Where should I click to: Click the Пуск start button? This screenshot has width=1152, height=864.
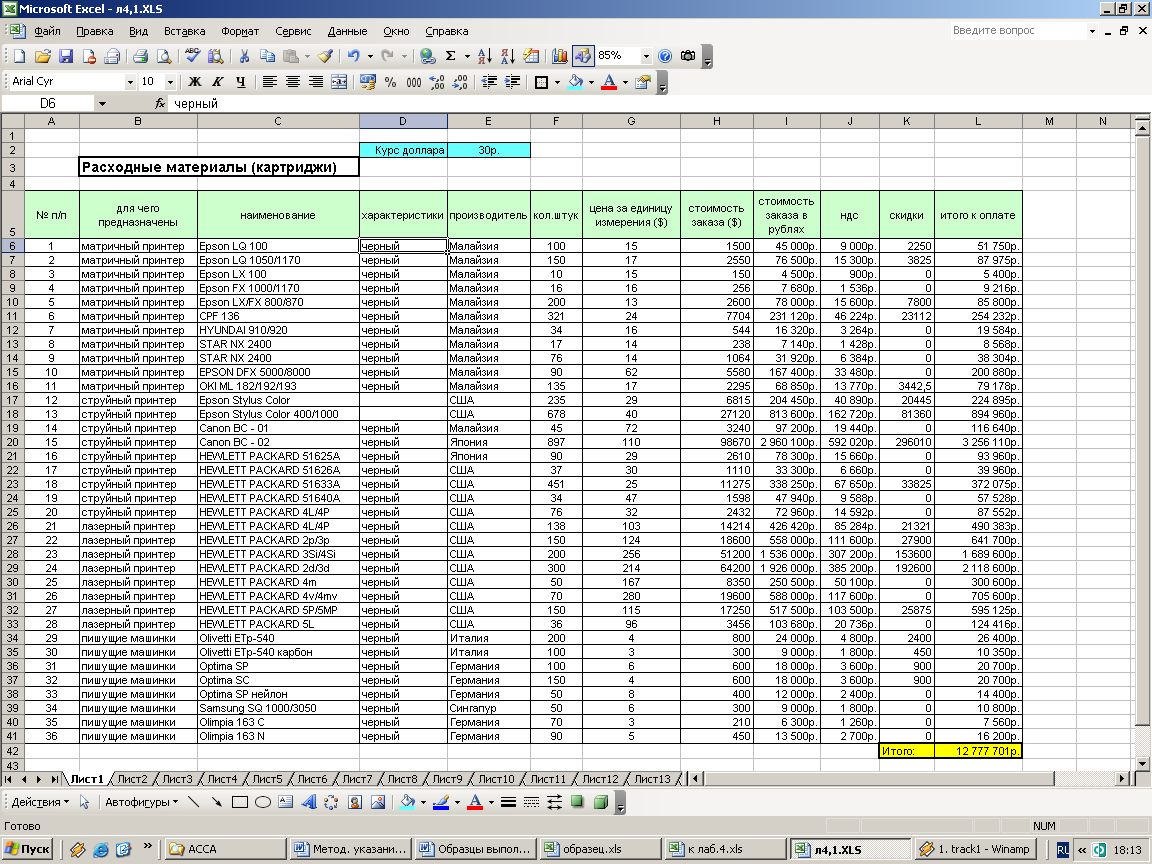[x=29, y=849]
